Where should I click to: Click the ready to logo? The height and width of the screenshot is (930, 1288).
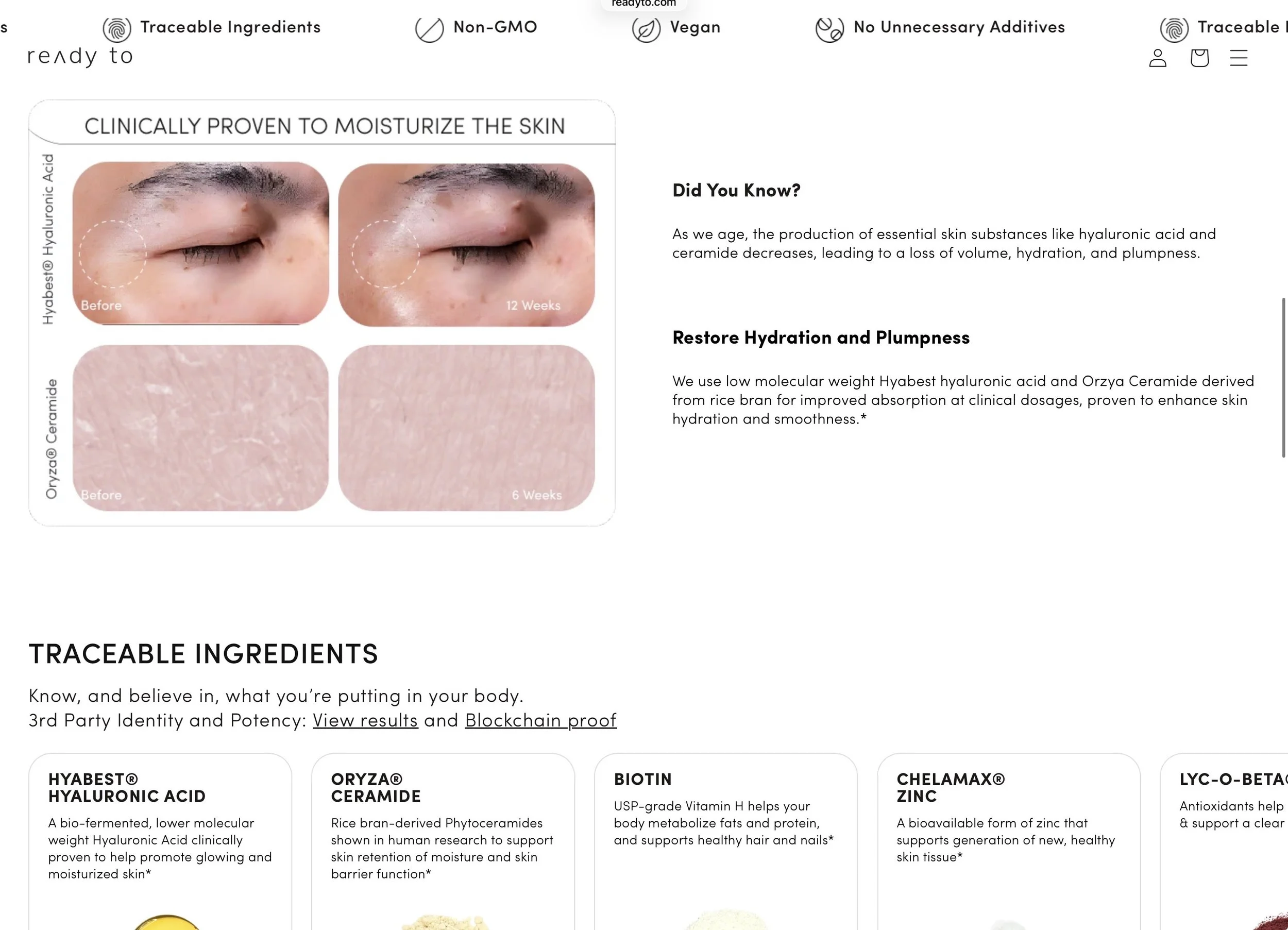pyautogui.click(x=80, y=56)
